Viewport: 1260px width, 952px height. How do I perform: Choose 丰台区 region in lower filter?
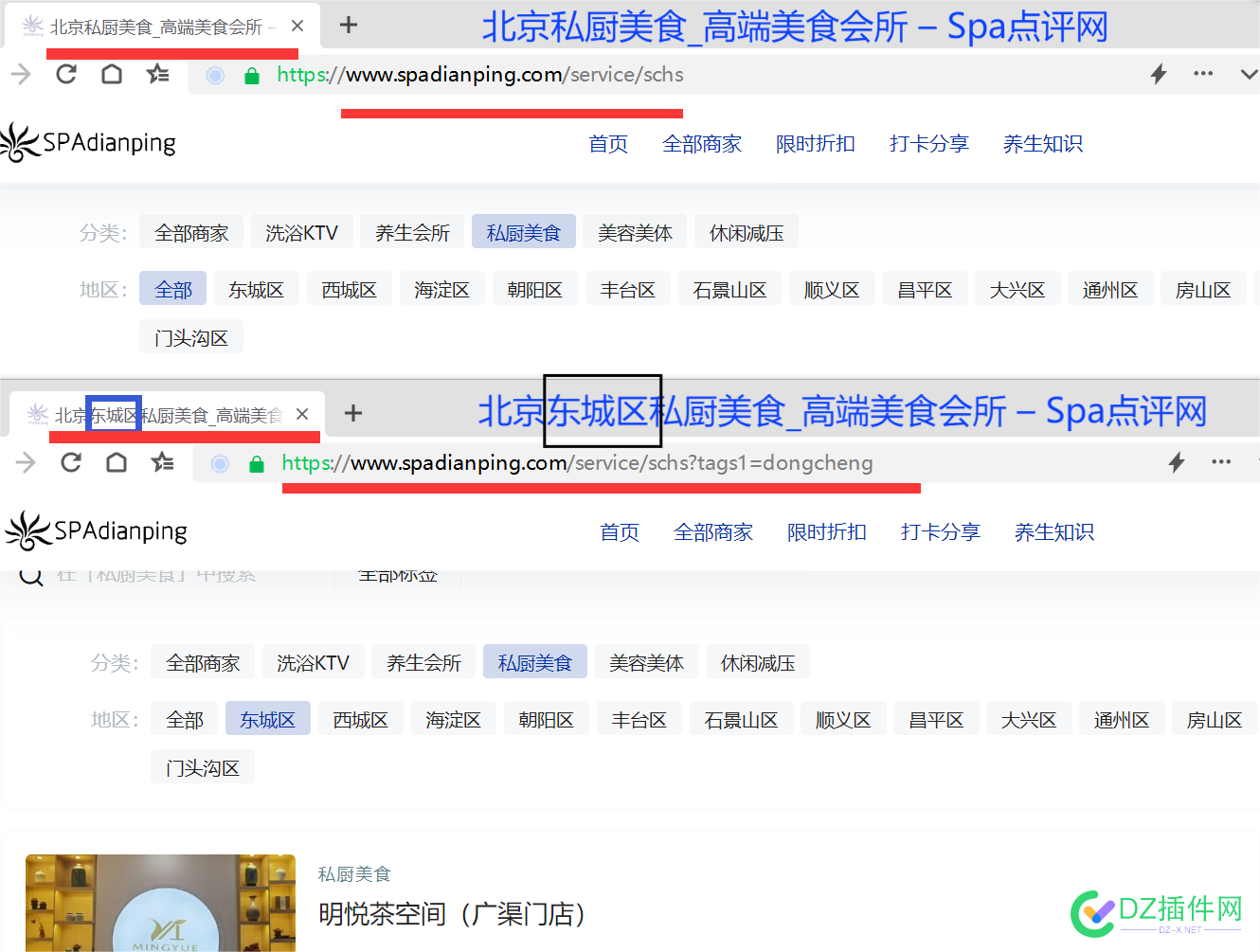[x=639, y=719]
